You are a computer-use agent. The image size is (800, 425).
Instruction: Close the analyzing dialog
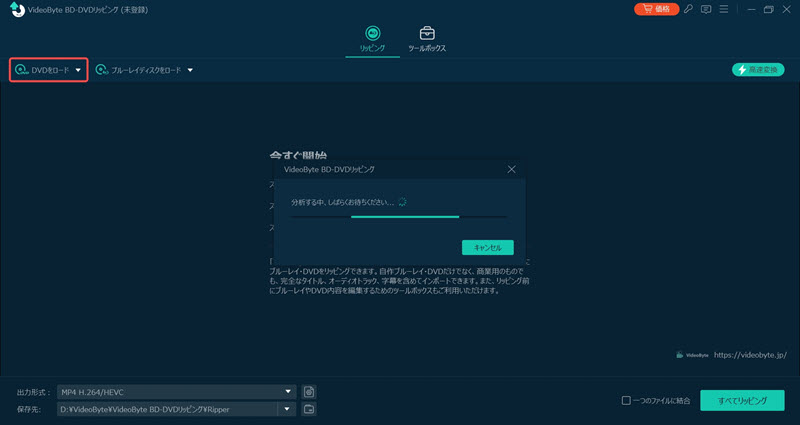511,169
